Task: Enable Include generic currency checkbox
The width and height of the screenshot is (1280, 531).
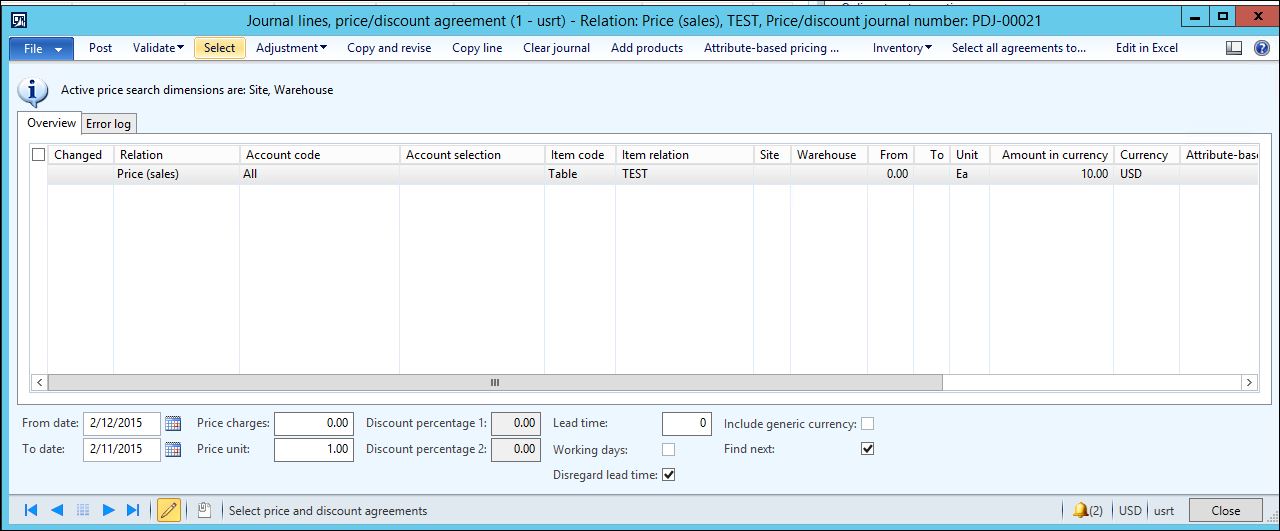Action: [x=867, y=424]
